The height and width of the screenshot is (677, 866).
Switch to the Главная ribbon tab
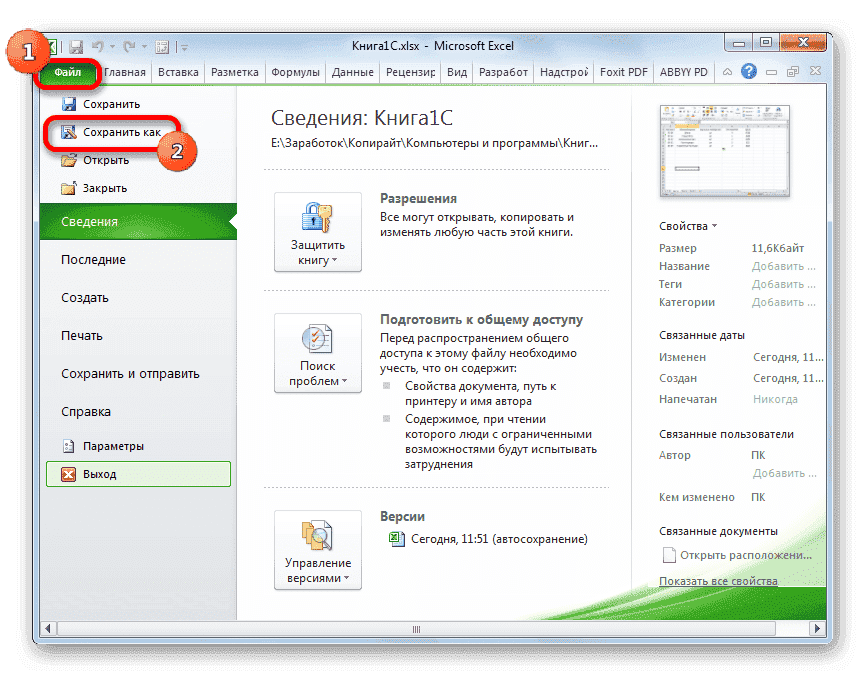pyautogui.click(x=124, y=71)
